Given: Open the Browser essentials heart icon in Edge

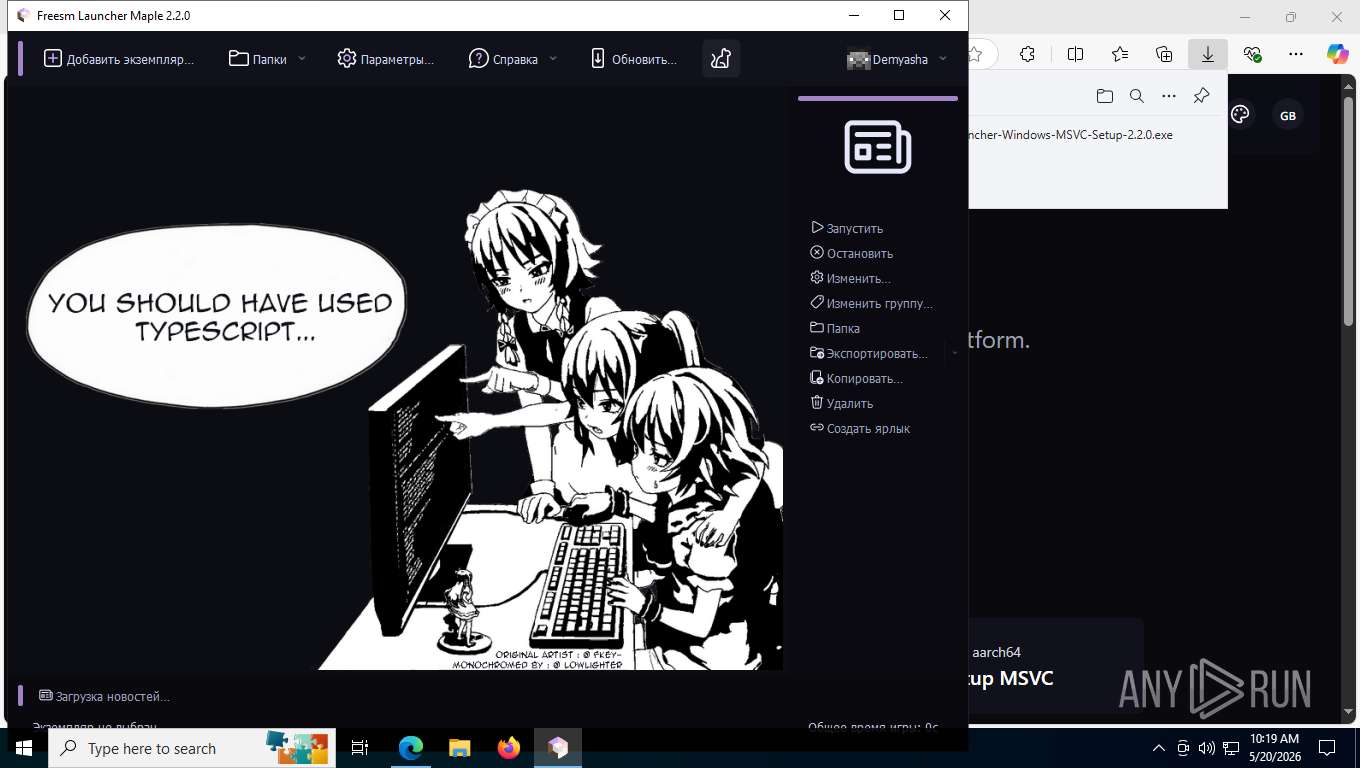Looking at the screenshot, I should (x=1252, y=54).
